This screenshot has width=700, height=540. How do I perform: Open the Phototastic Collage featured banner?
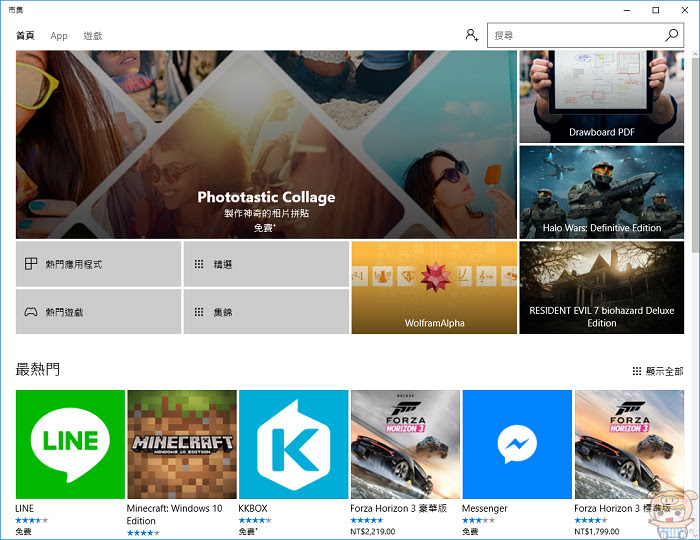[266, 144]
